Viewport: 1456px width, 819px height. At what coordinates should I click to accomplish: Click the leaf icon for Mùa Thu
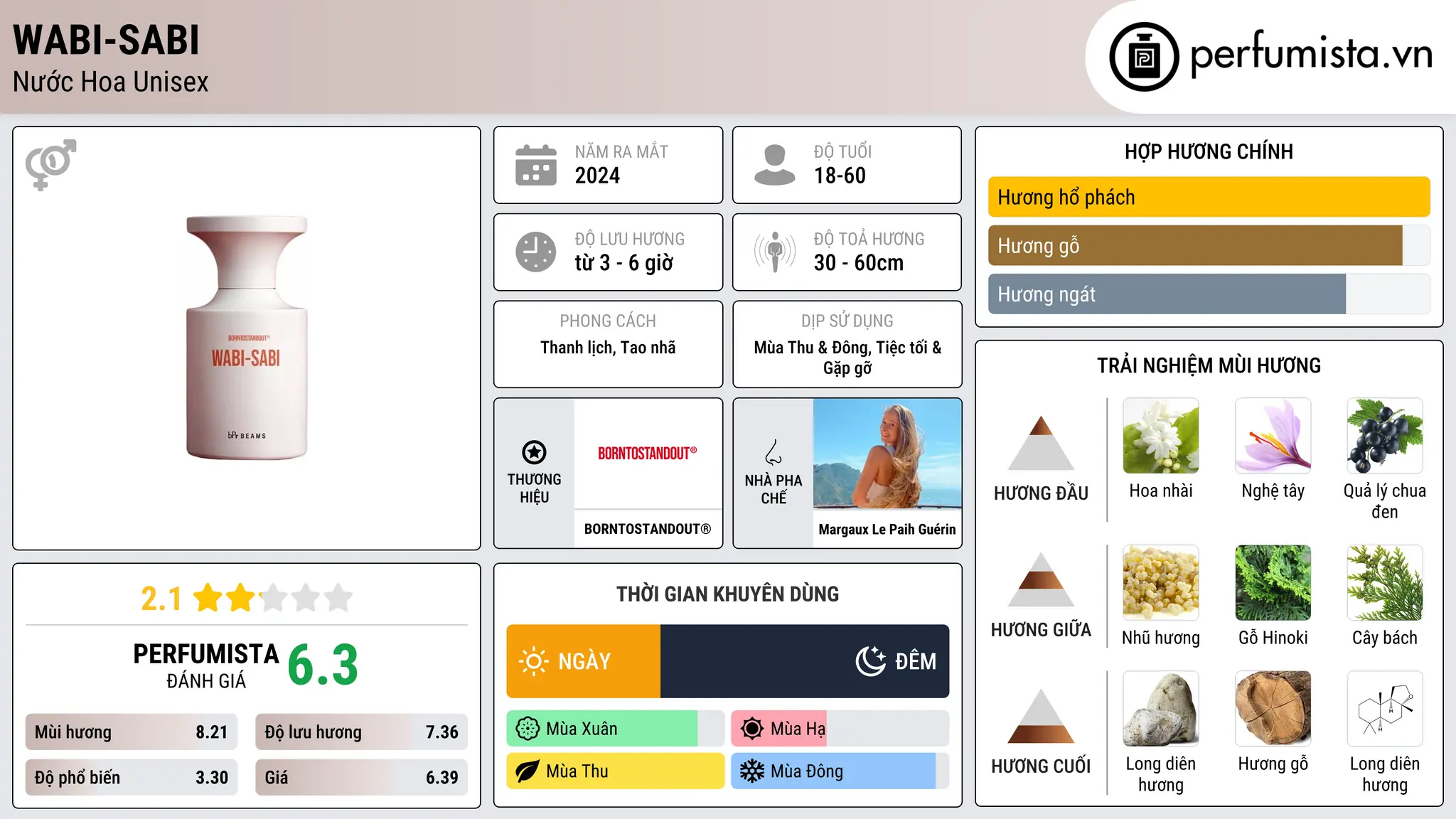tap(528, 771)
